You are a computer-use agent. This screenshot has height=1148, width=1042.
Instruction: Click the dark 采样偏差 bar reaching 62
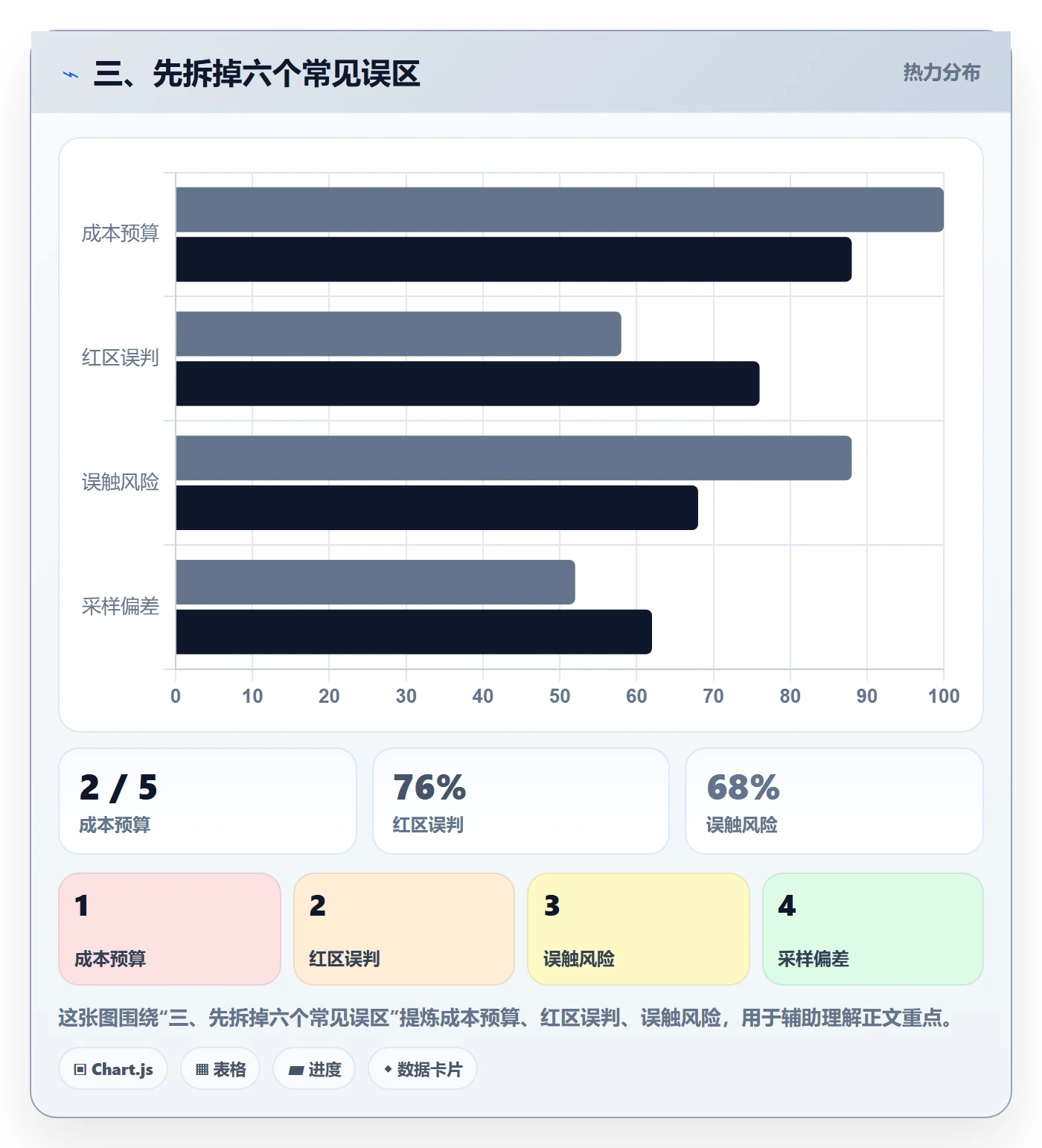pyautogui.click(x=414, y=633)
